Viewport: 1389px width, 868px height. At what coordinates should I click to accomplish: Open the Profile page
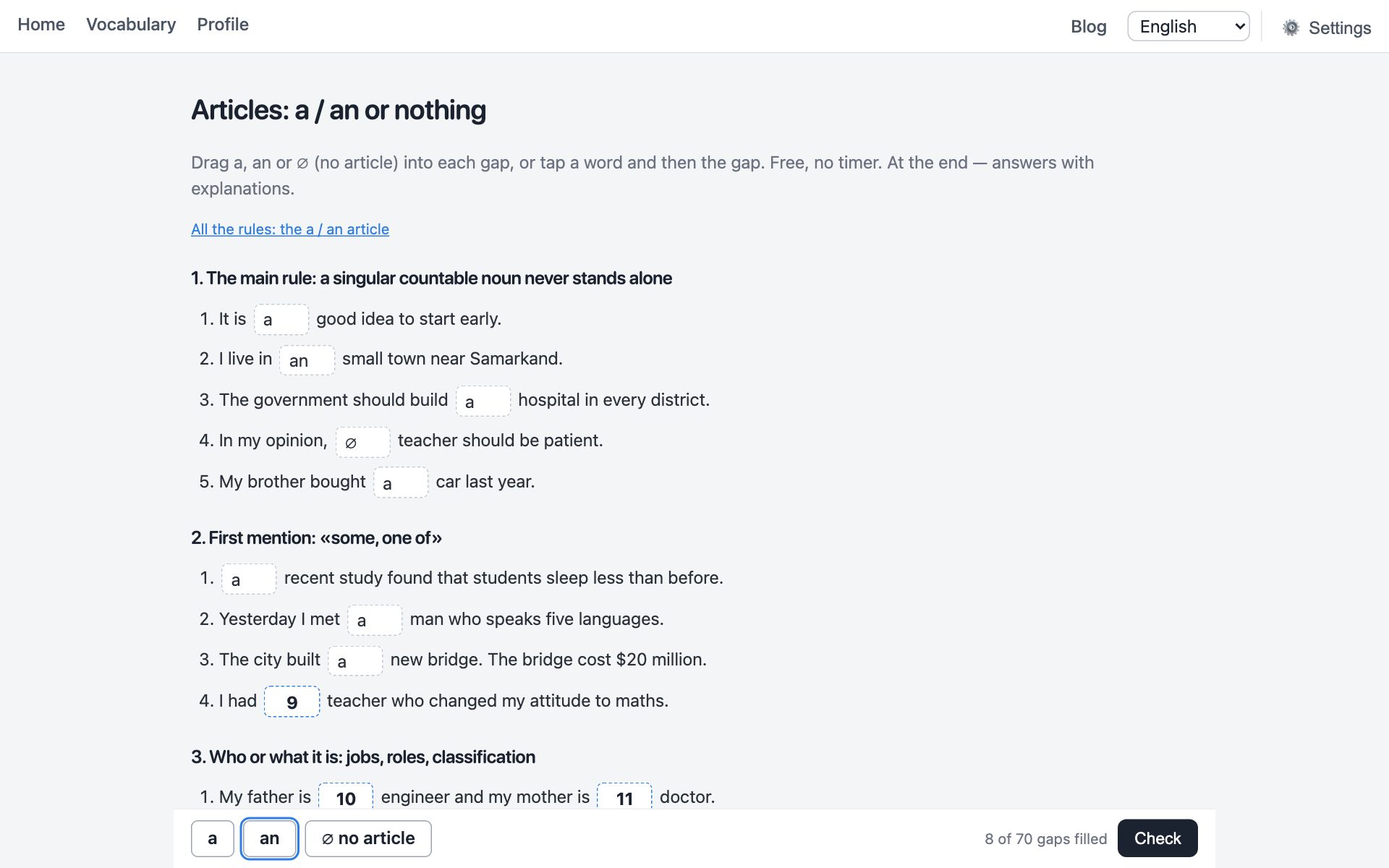[223, 25]
